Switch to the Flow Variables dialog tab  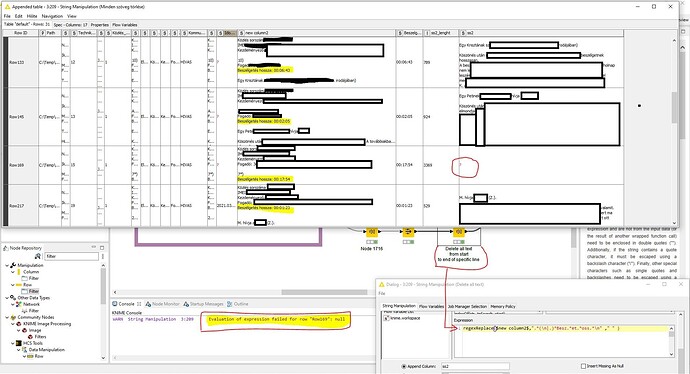[x=431, y=306]
